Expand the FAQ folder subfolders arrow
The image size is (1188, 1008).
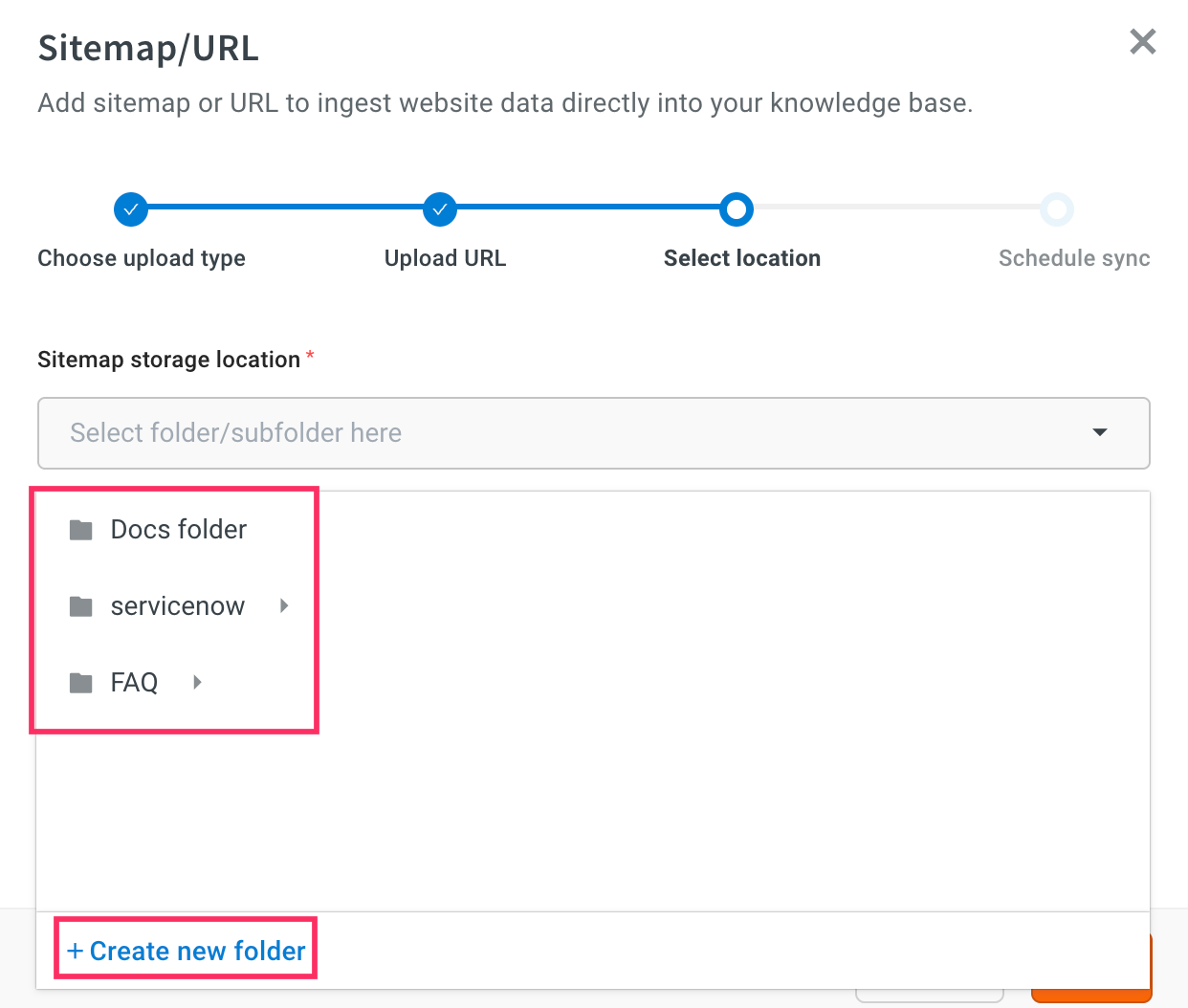[197, 682]
